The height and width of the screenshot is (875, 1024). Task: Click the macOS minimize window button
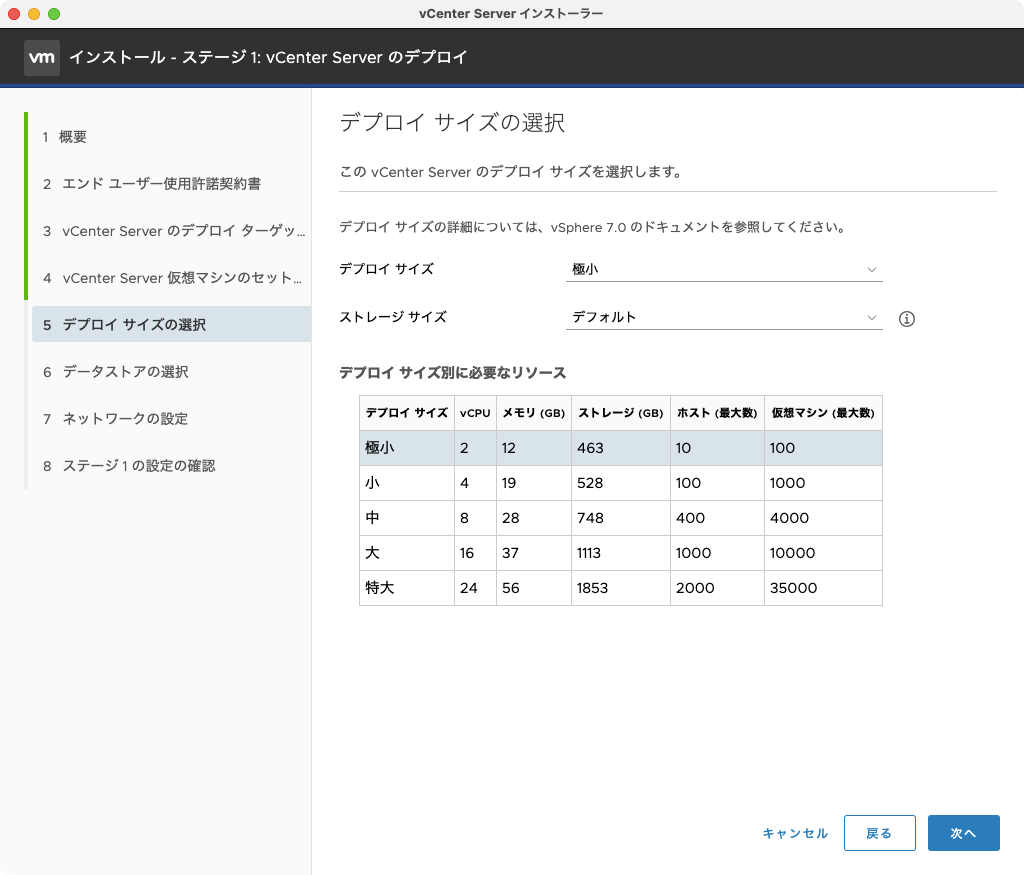[x=34, y=14]
